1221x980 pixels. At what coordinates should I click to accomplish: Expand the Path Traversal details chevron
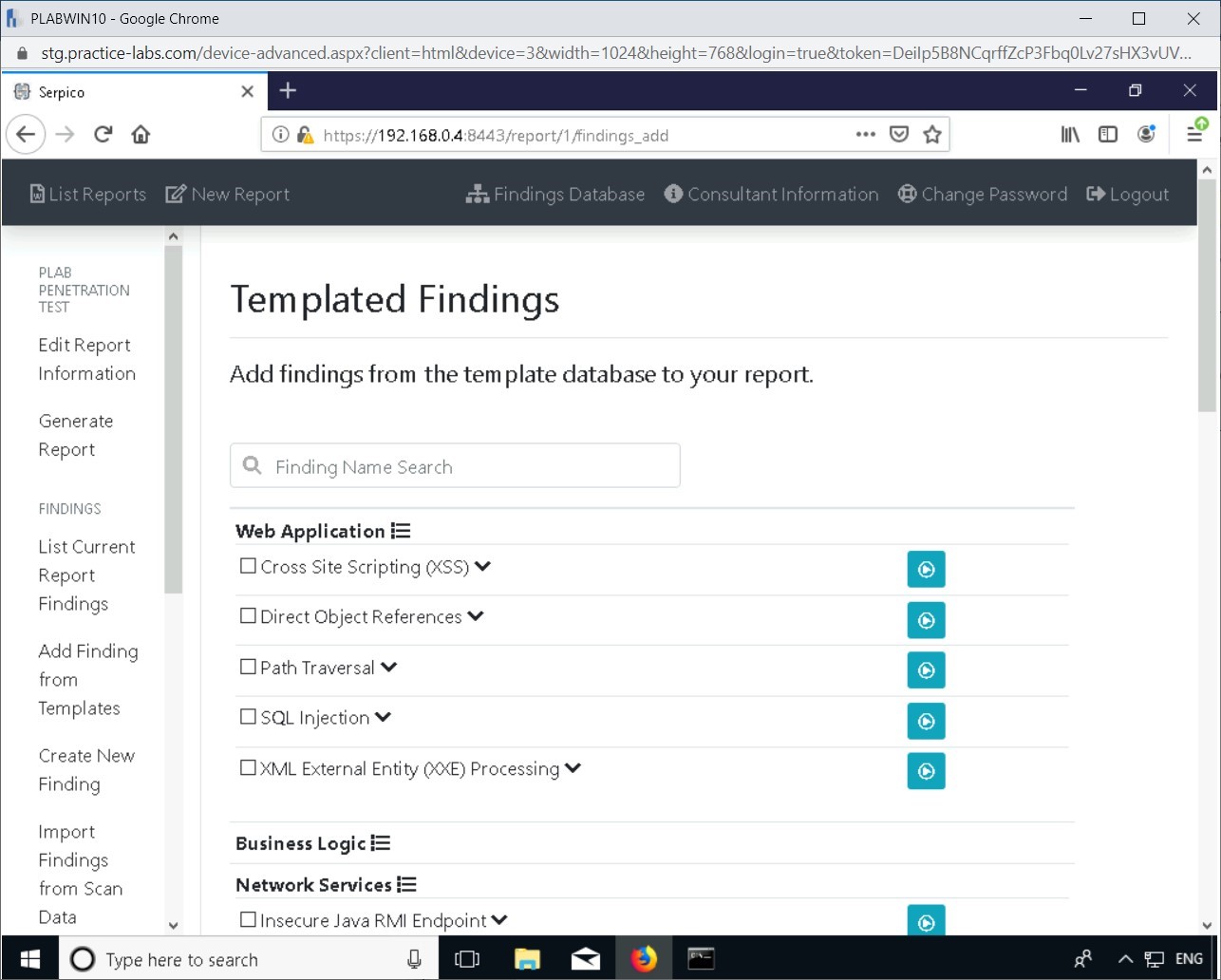(x=388, y=667)
